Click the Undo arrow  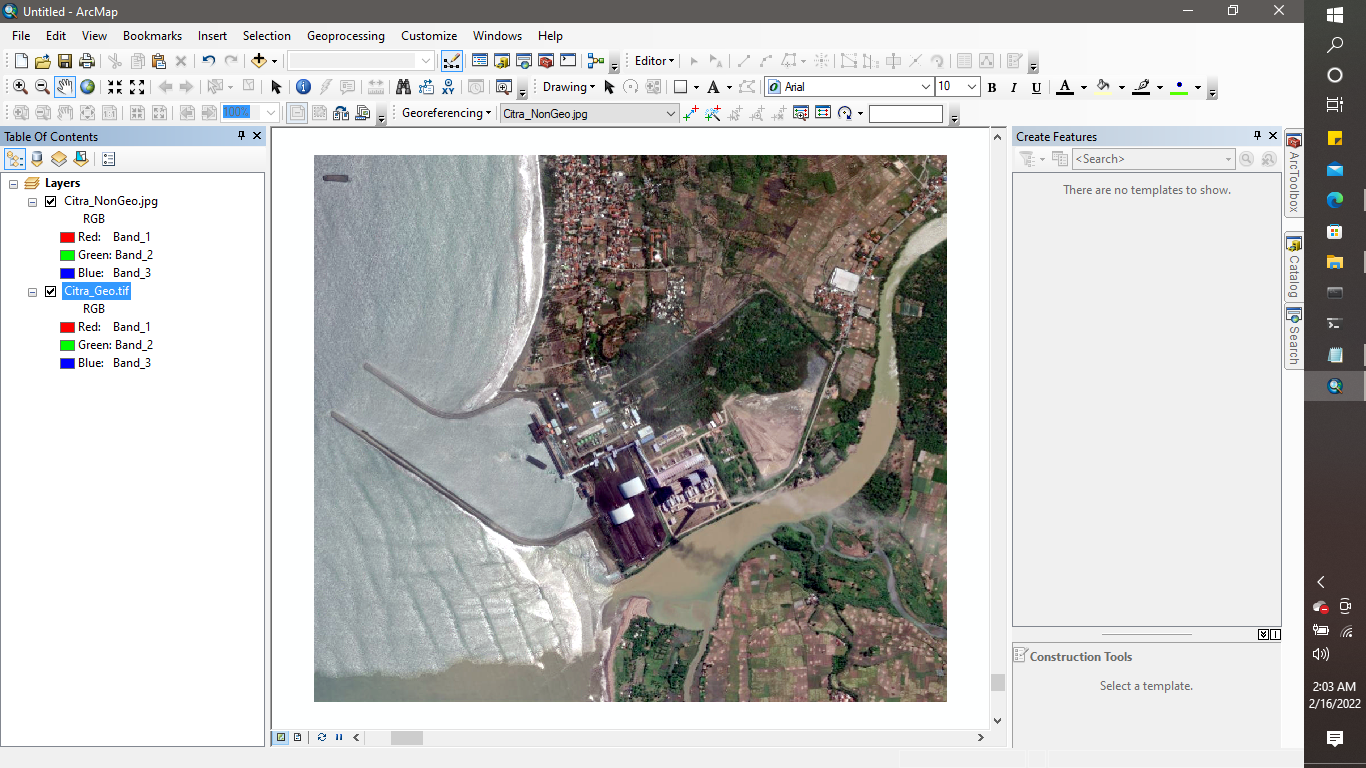coord(208,61)
